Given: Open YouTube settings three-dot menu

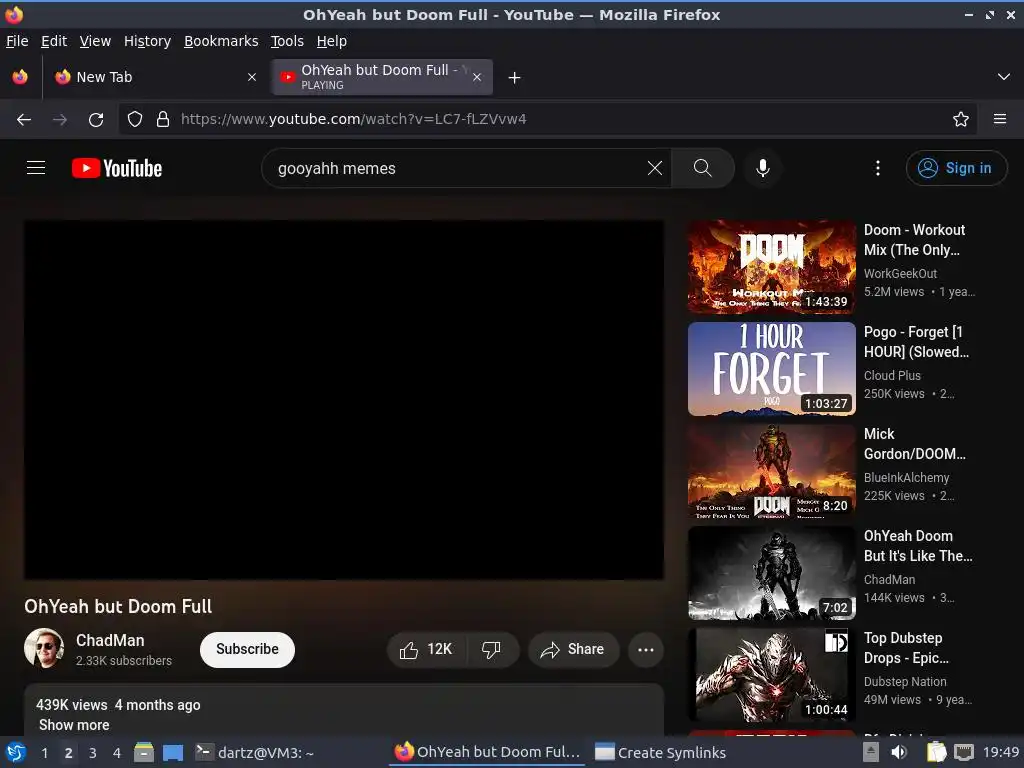Looking at the screenshot, I should click(x=878, y=168).
